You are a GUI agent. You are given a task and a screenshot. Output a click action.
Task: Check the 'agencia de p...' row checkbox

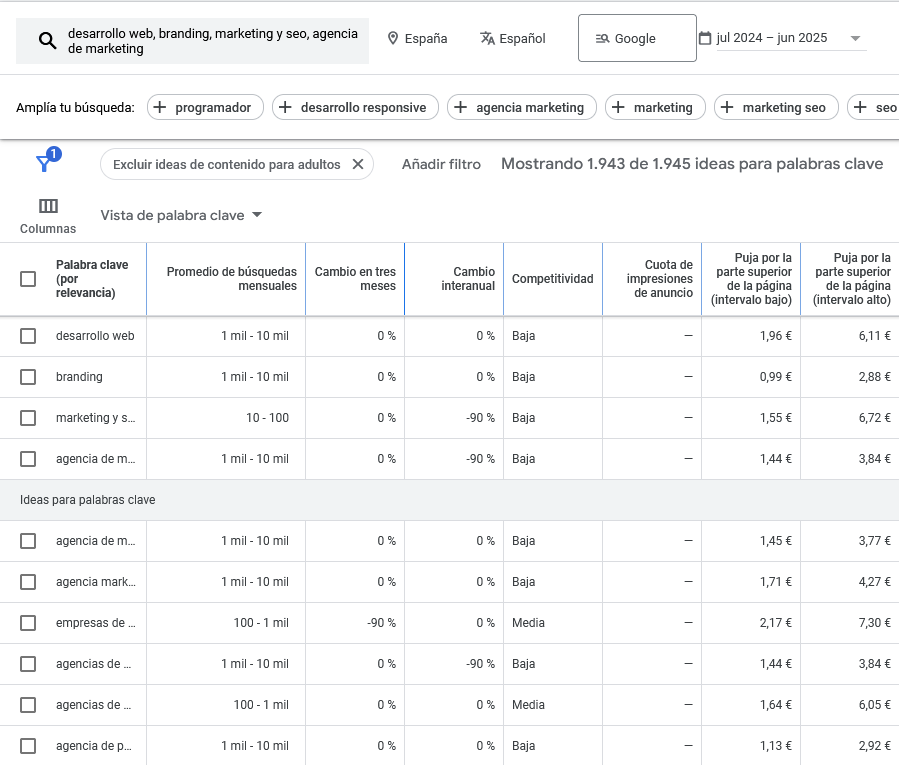[28, 746]
